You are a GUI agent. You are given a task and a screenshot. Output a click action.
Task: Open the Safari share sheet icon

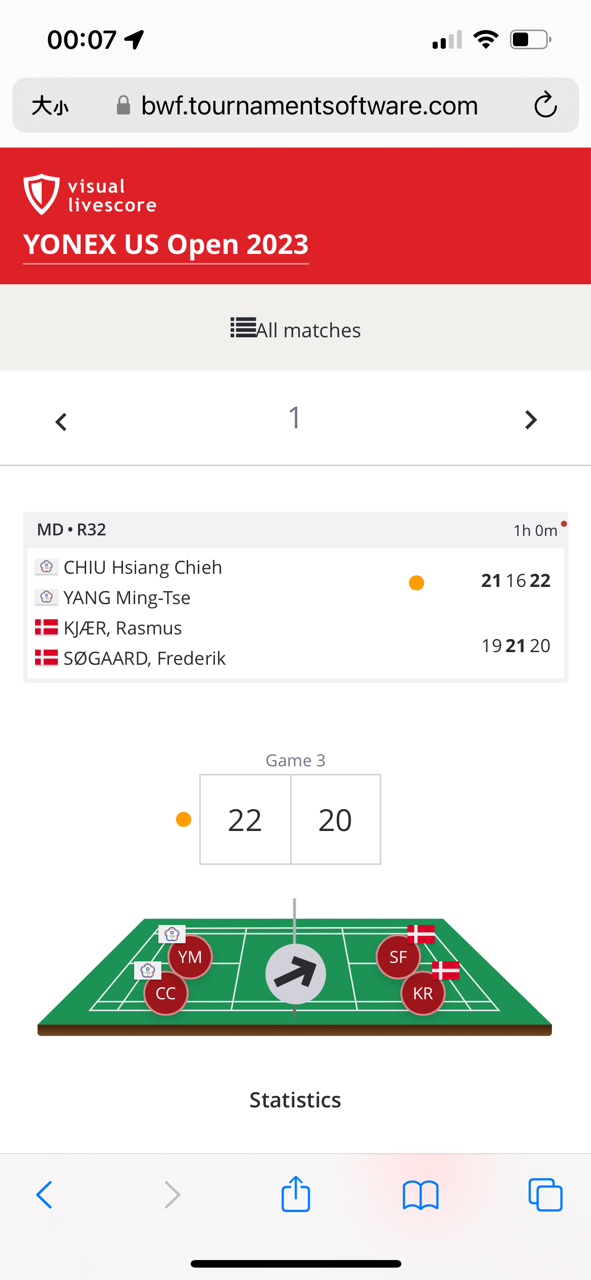click(296, 1193)
